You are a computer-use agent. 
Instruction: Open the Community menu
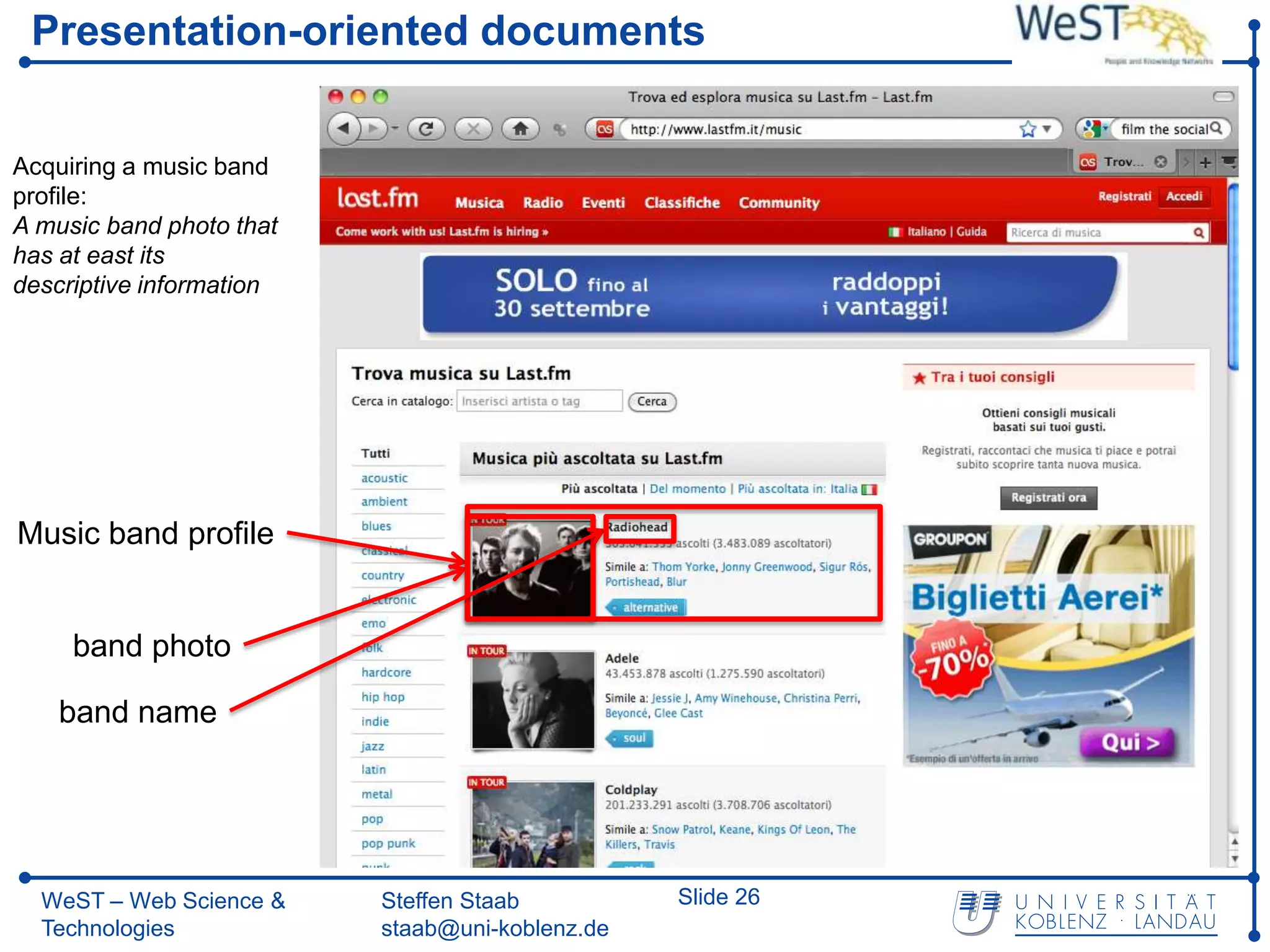pos(779,203)
